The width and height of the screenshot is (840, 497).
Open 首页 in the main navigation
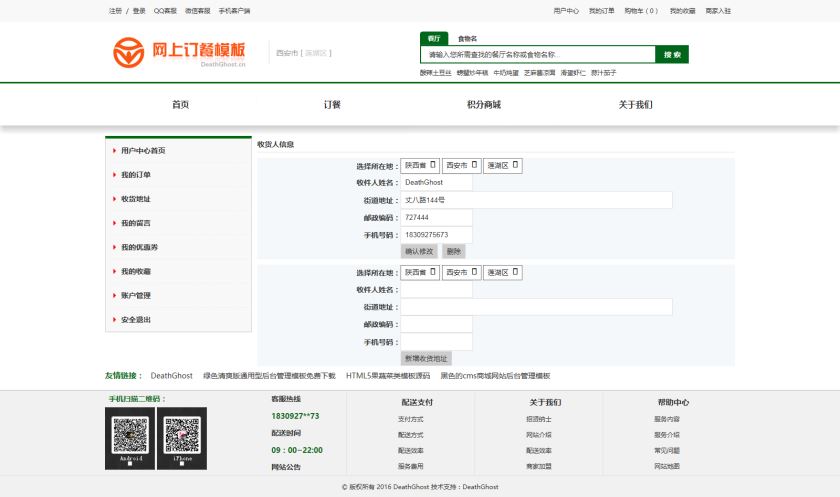pyautogui.click(x=181, y=104)
